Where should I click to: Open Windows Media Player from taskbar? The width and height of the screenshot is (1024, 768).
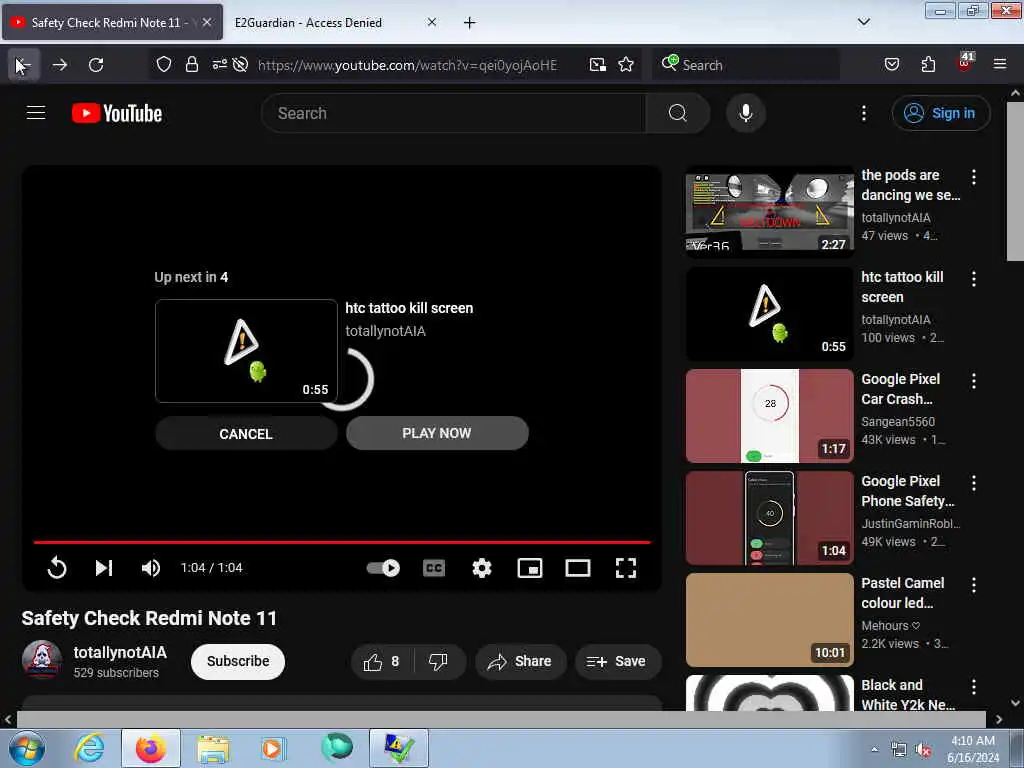(272, 749)
